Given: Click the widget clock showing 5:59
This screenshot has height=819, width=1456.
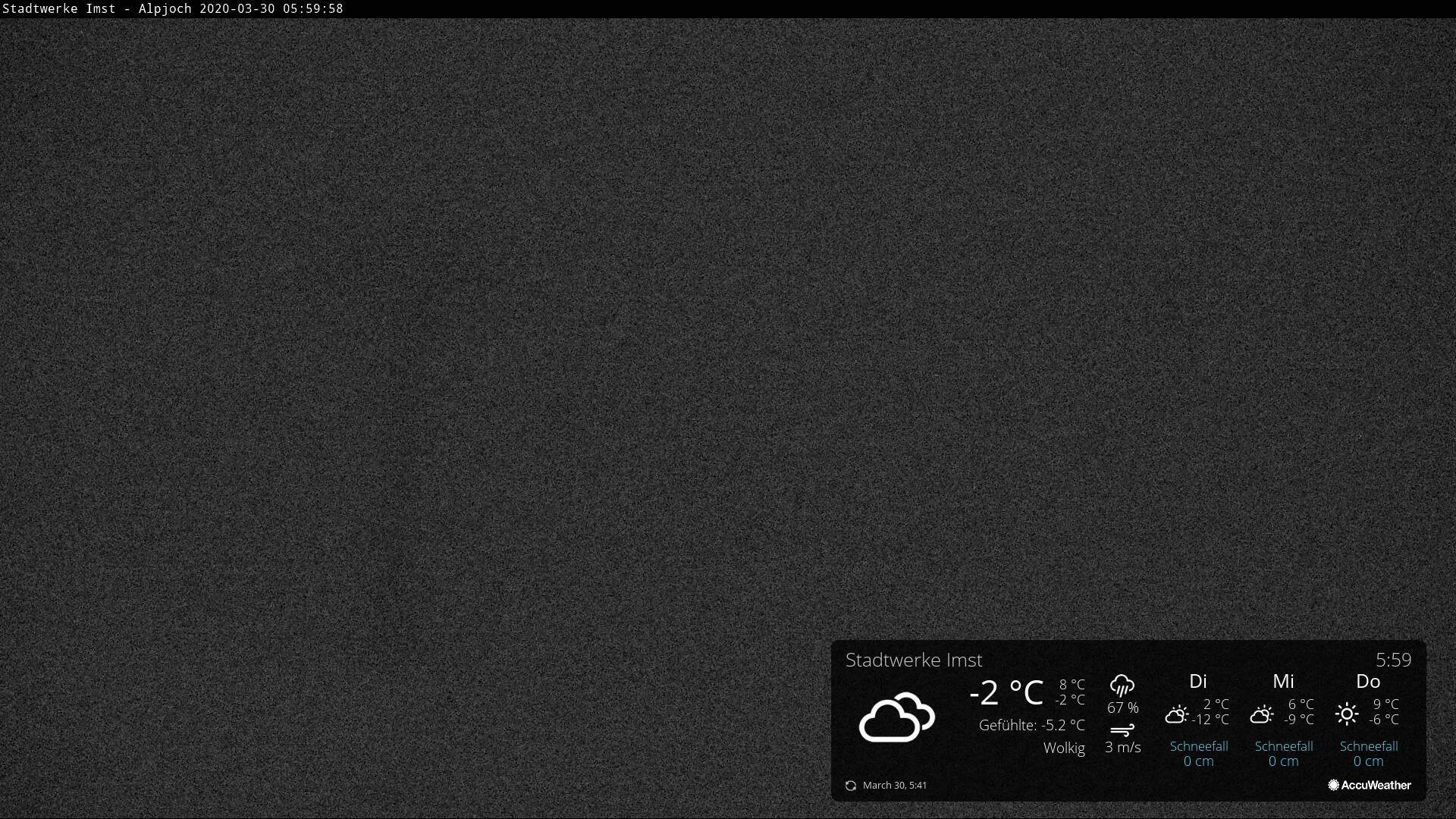Looking at the screenshot, I should pos(1394,660).
